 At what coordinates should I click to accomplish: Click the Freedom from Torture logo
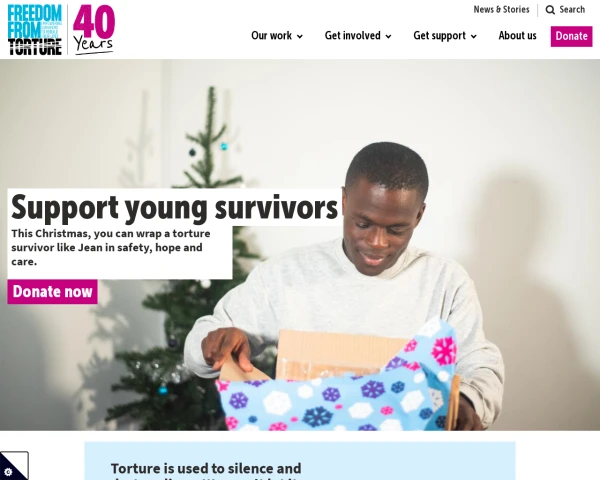[x=35, y=30]
